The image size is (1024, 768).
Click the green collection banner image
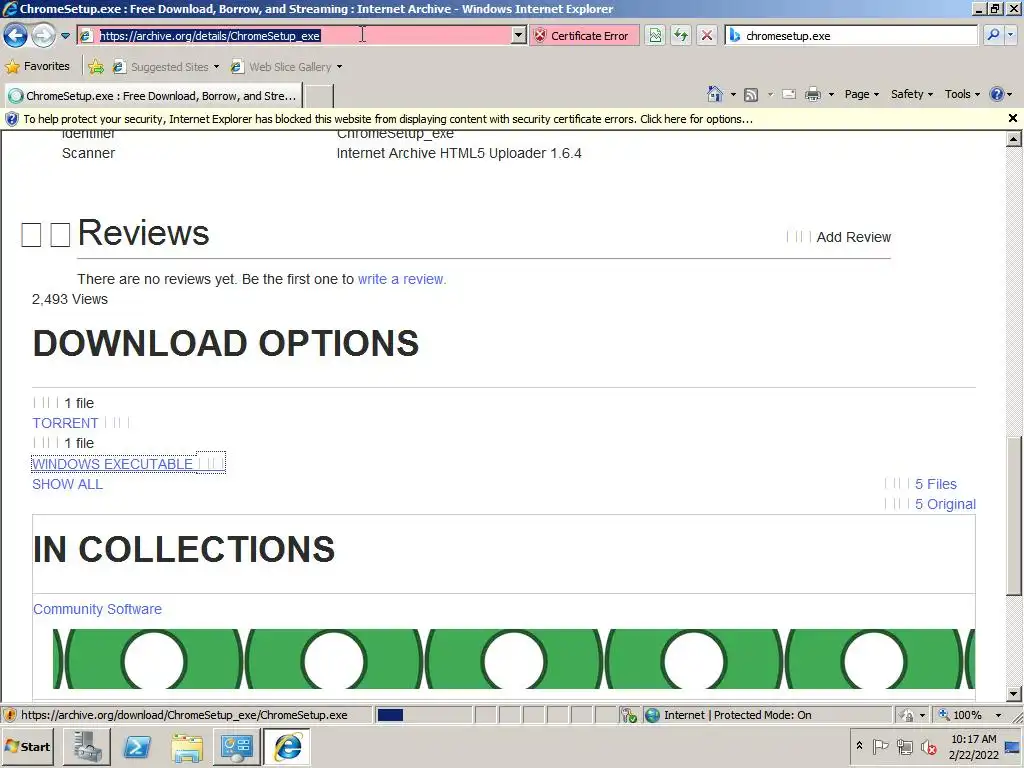tap(513, 658)
